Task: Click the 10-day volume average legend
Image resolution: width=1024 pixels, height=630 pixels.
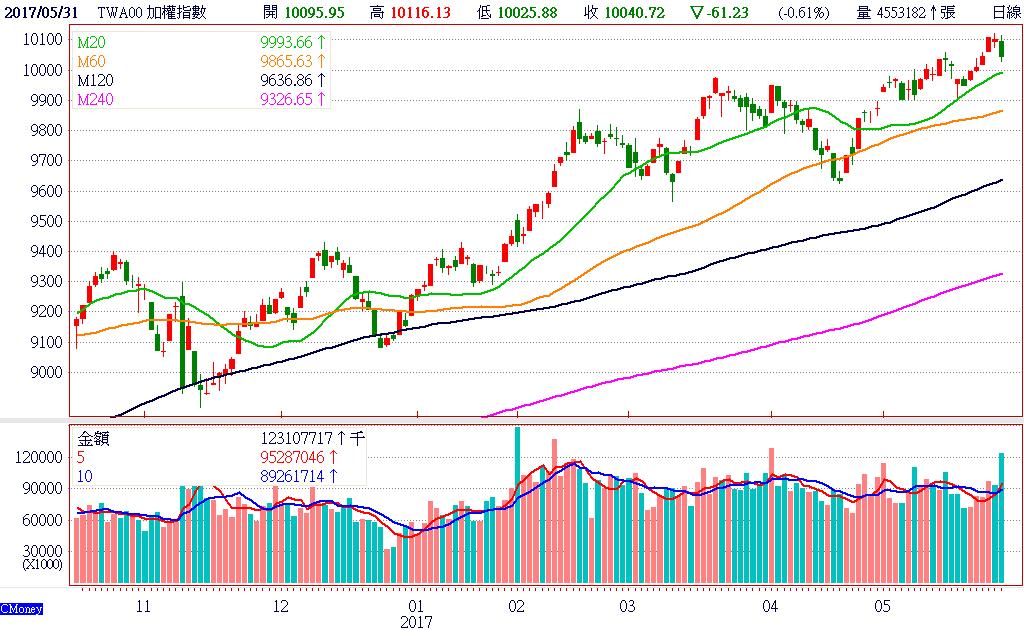Action: pos(84,476)
